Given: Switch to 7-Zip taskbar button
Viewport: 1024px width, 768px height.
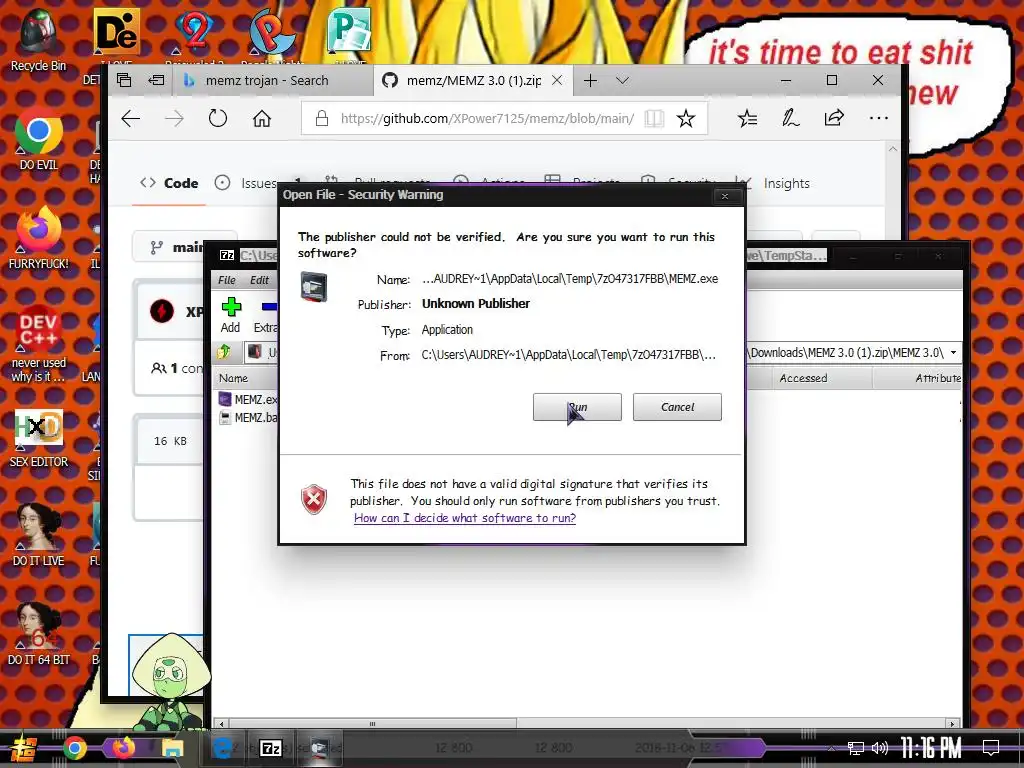Looking at the screenshot, I should click(x=270, y=748).
